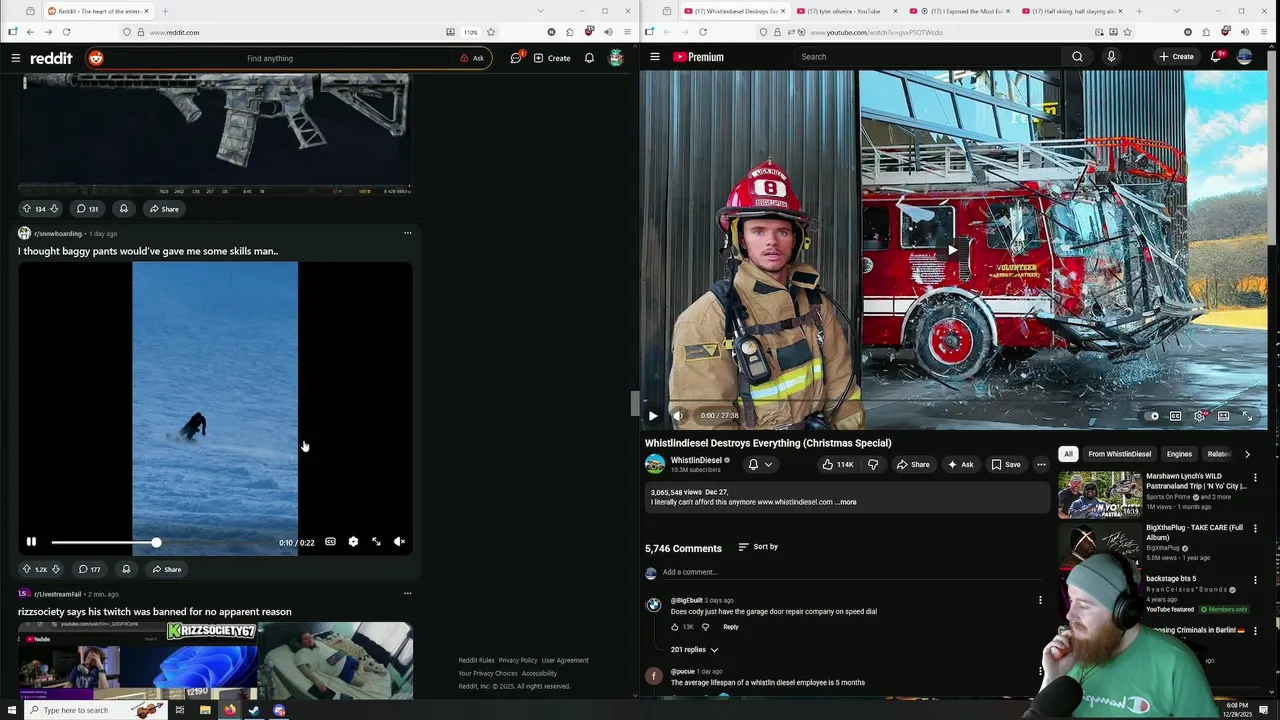Screen dimensions: 1280x720
Task: Open YouTube player settings gear
Action: point(1199,416)
